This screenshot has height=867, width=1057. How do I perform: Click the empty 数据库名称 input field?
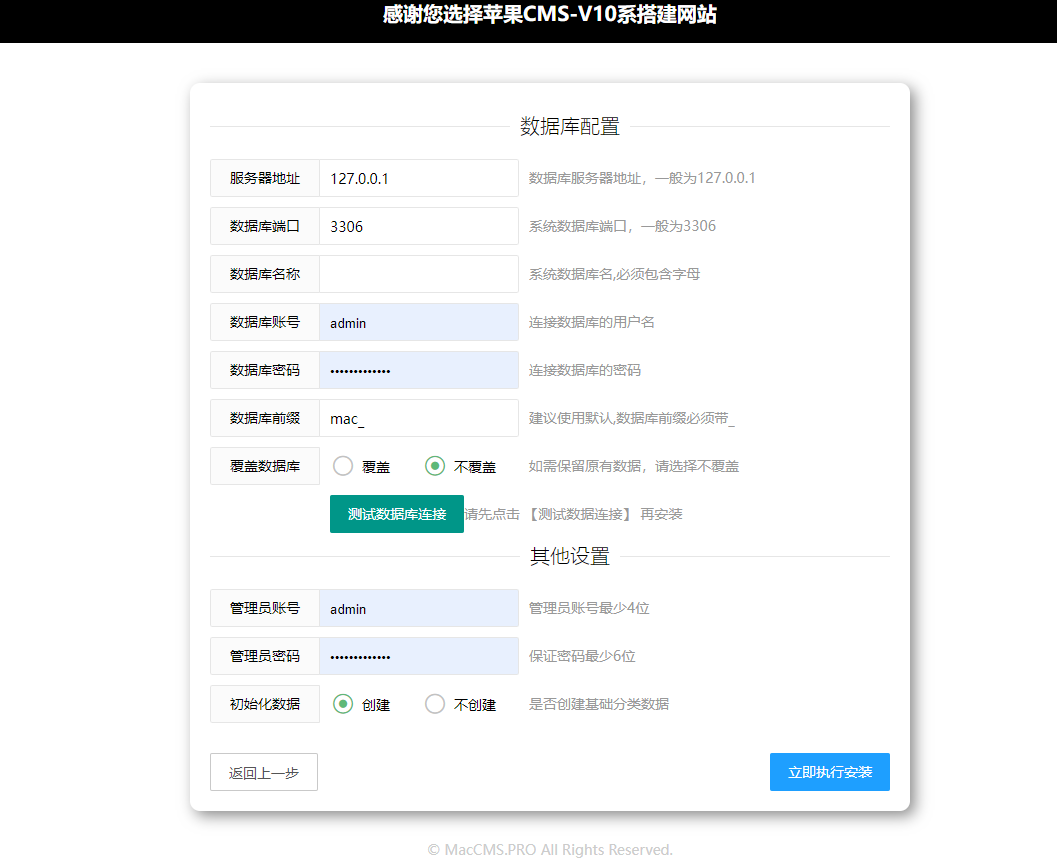tap(419, 274)
